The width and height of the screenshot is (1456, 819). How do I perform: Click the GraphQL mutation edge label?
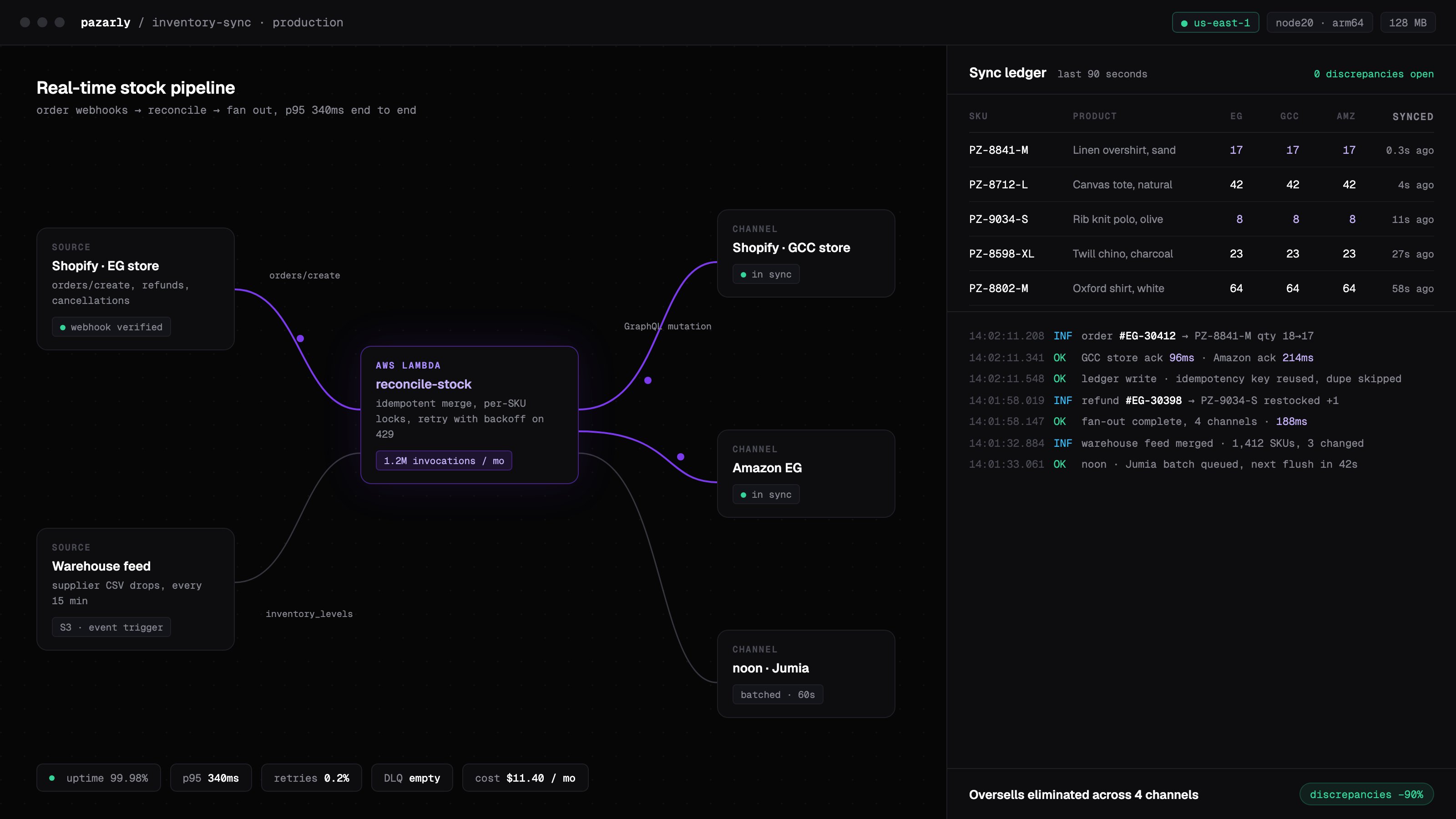pyautogui.click(x=667, y=326)
